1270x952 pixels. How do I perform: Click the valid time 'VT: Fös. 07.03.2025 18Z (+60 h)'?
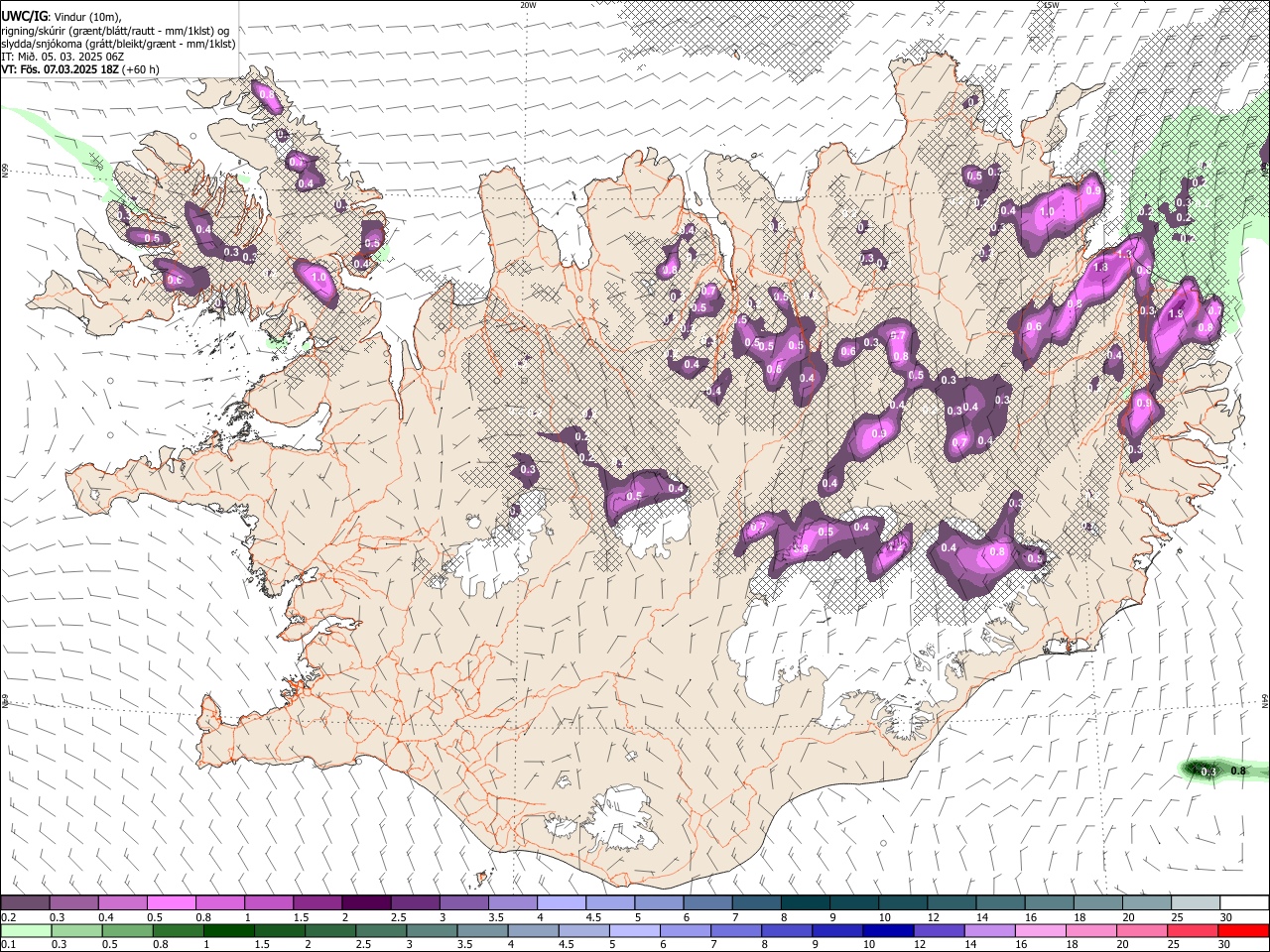(79, 69)
